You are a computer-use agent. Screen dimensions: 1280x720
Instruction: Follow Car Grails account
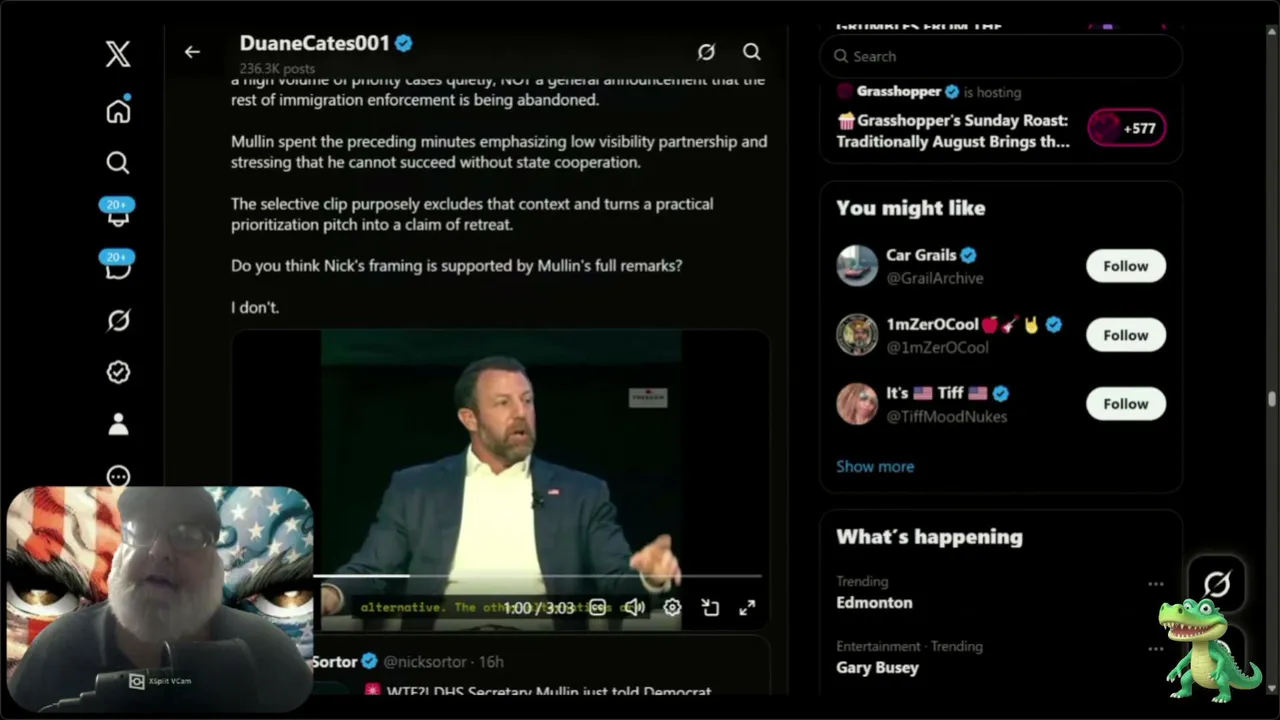tap(1126, 266)
